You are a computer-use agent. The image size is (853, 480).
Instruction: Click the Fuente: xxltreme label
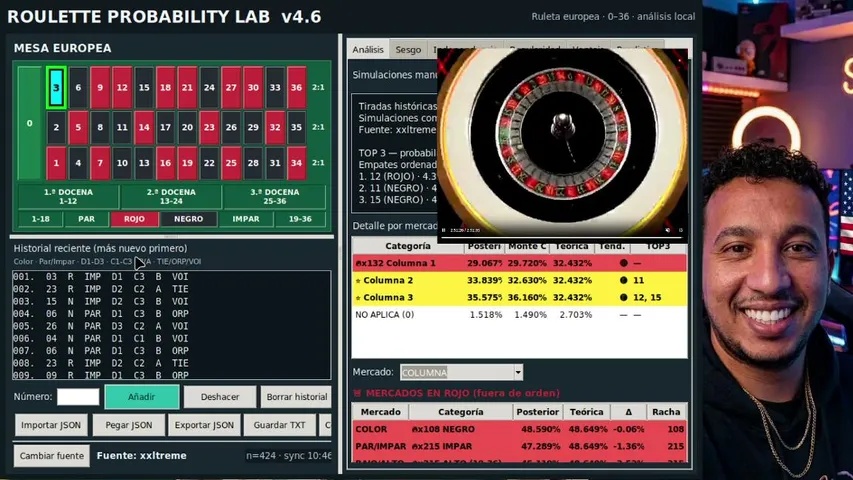coord(141,456)
